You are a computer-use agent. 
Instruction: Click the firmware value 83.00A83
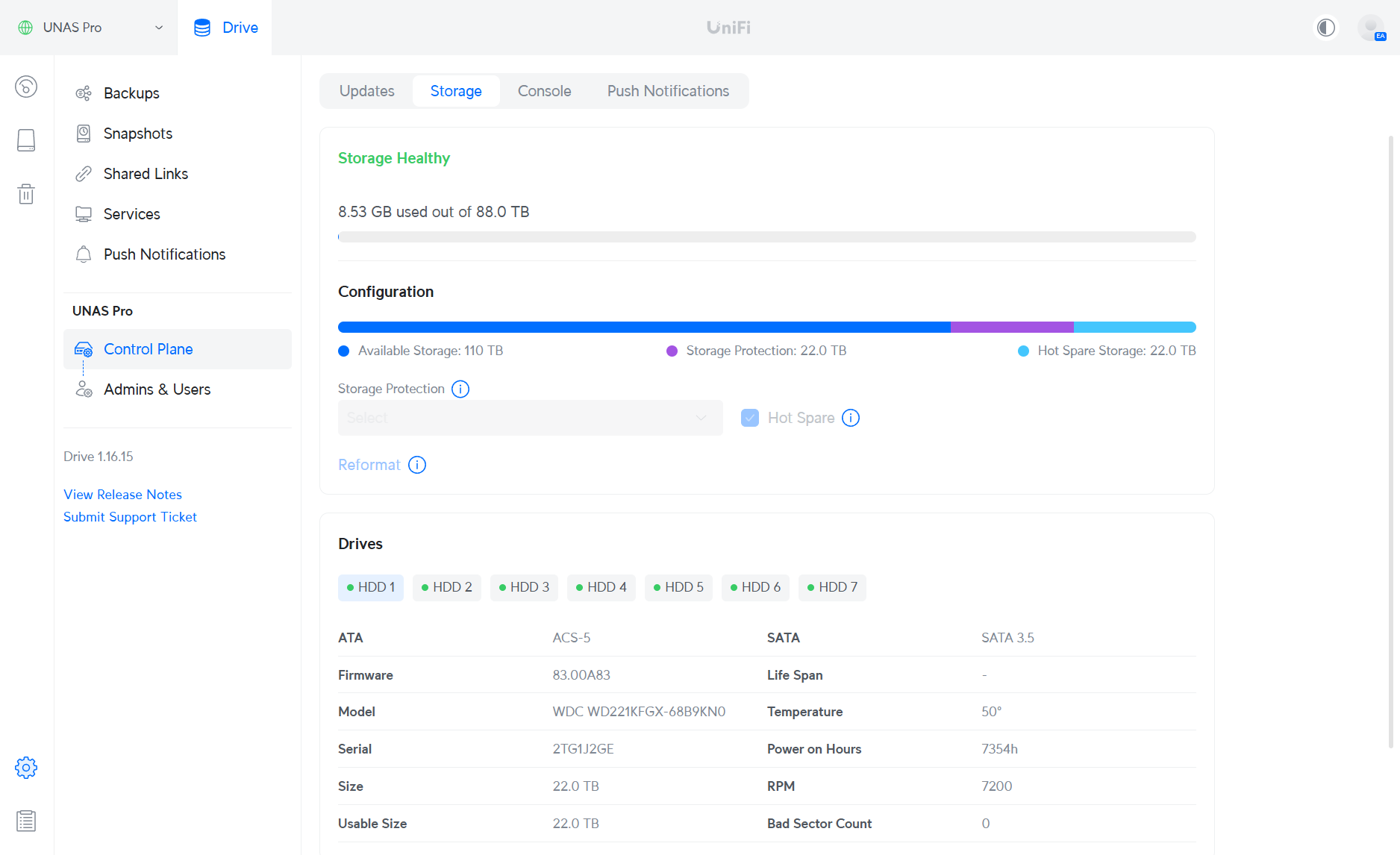[581, 675]
